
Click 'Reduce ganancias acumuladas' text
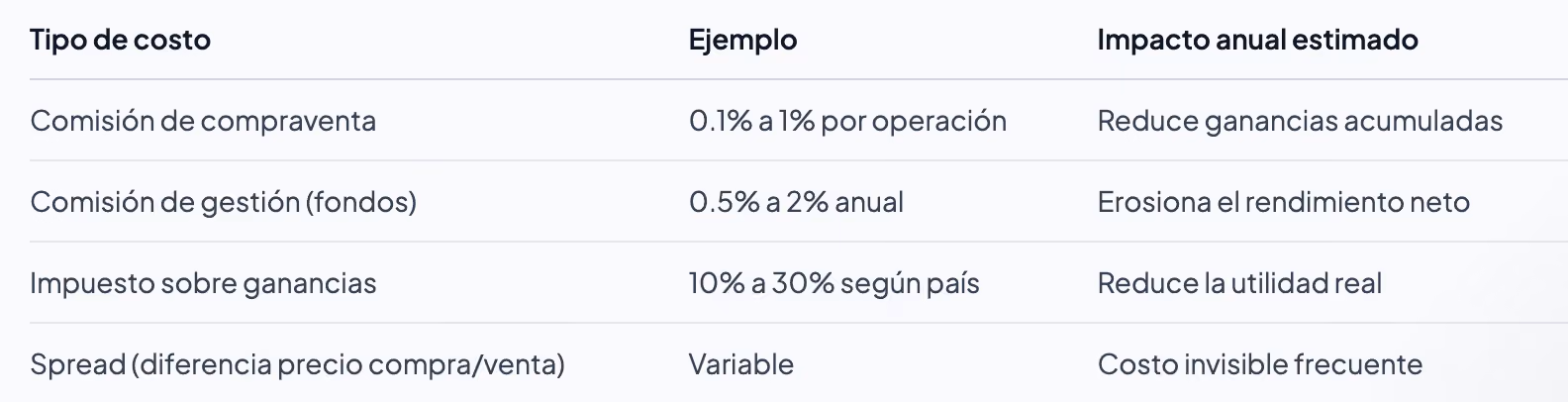point(1300,121)
